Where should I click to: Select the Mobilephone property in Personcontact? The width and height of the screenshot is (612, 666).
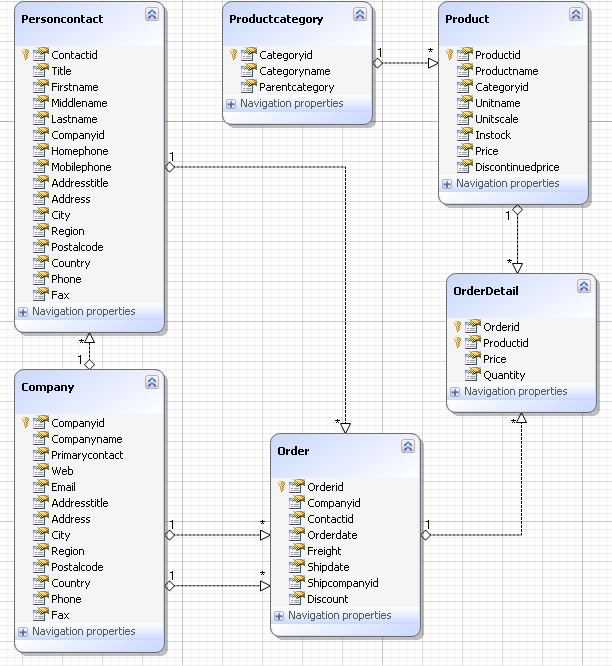(81, 167)
